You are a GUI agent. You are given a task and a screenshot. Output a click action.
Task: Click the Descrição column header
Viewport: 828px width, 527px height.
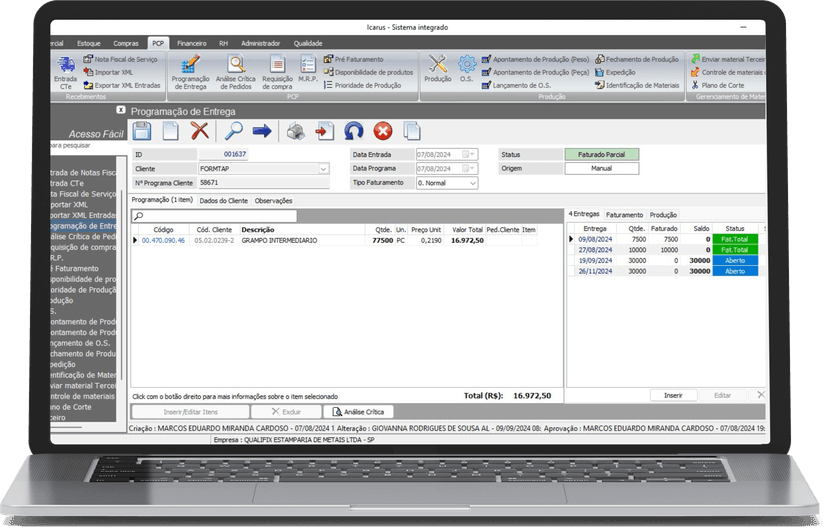coord(302,230)
